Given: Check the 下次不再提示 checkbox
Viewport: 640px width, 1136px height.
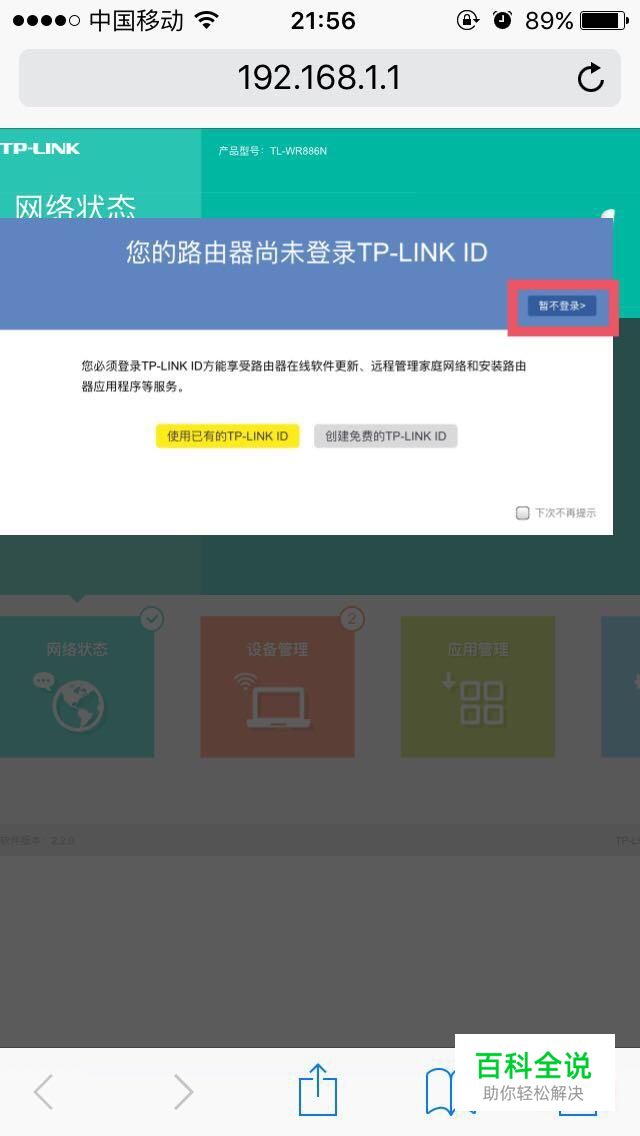Looking at the screenshot, I should [523, 513].
